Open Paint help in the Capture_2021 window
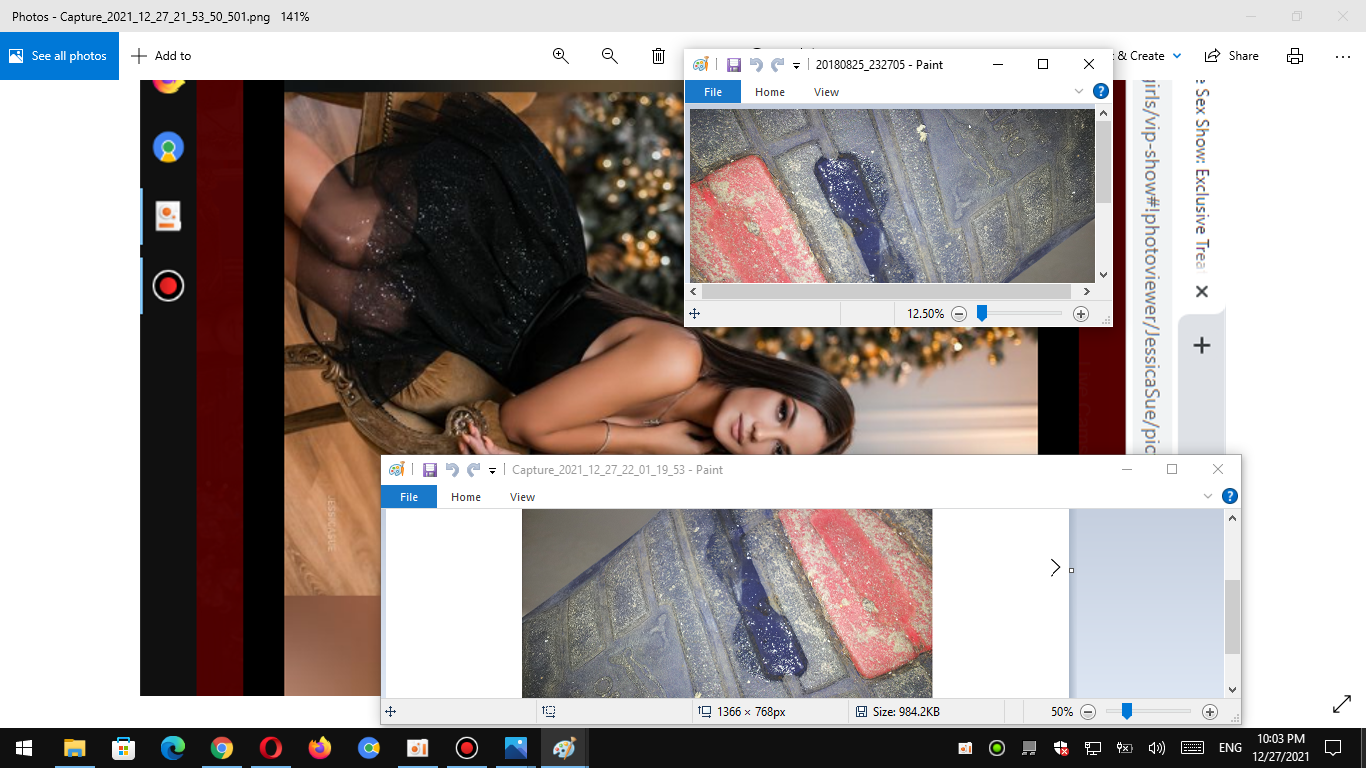The width and height of the screenshot is (1366, 768). [1230, 496]
